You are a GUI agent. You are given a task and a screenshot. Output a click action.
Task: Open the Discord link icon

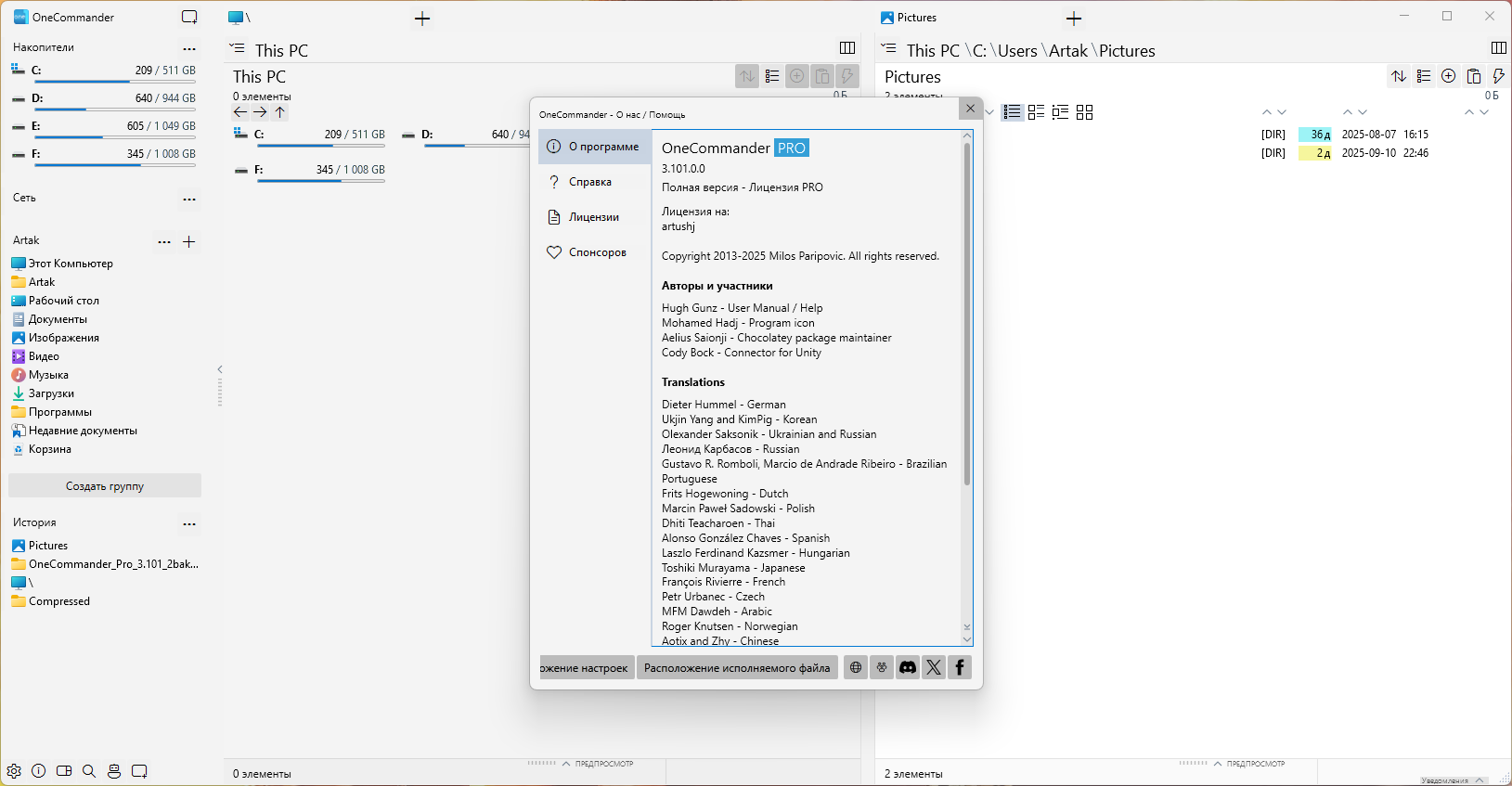coord(908,667)
